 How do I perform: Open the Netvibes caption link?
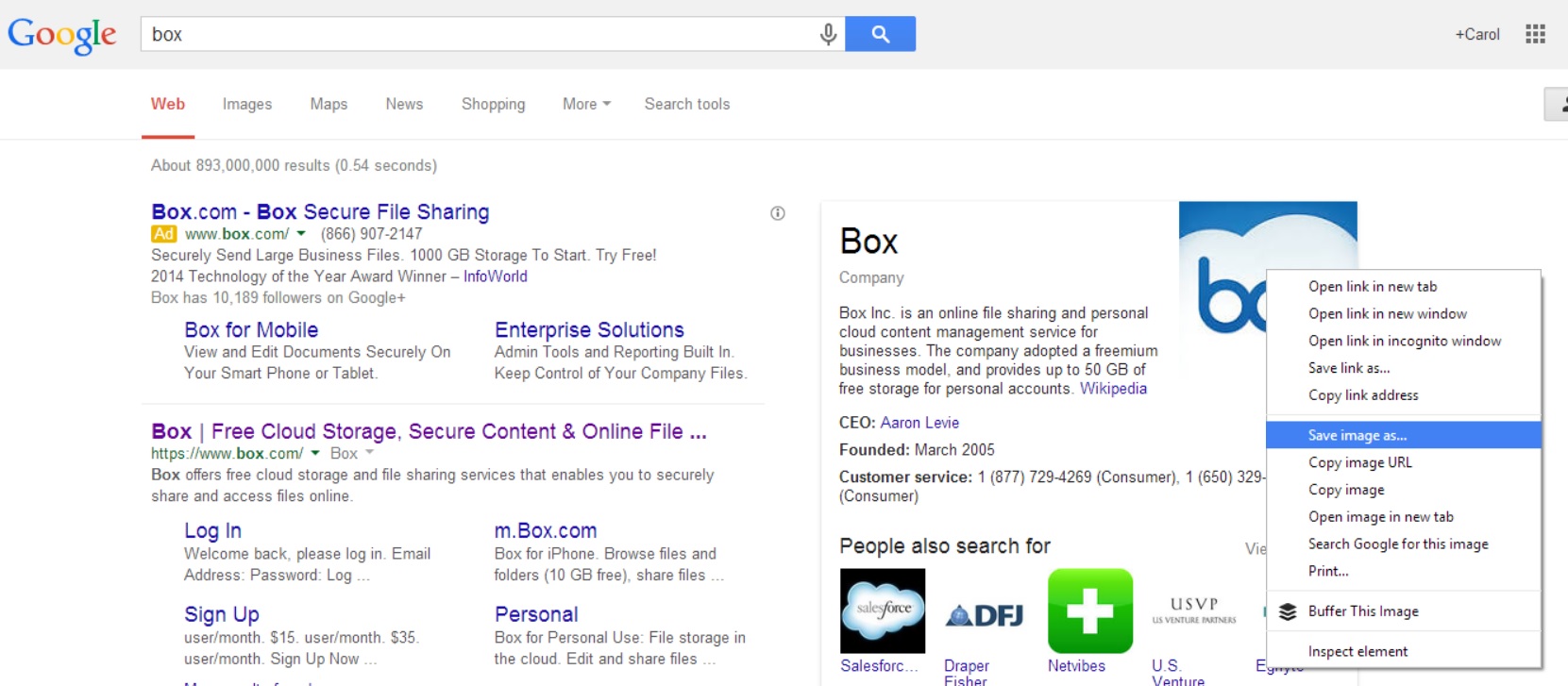(1076, 666)
